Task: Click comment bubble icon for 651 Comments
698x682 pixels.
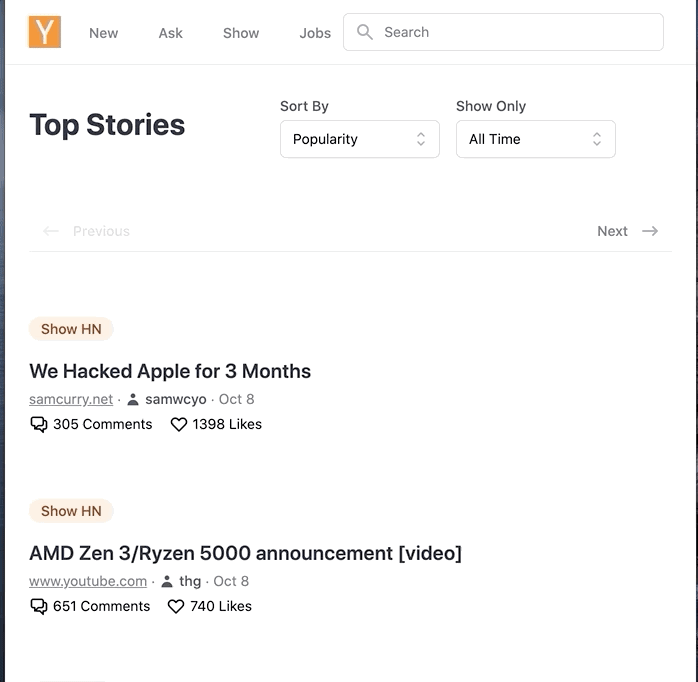Action: (x=39, y=606)
